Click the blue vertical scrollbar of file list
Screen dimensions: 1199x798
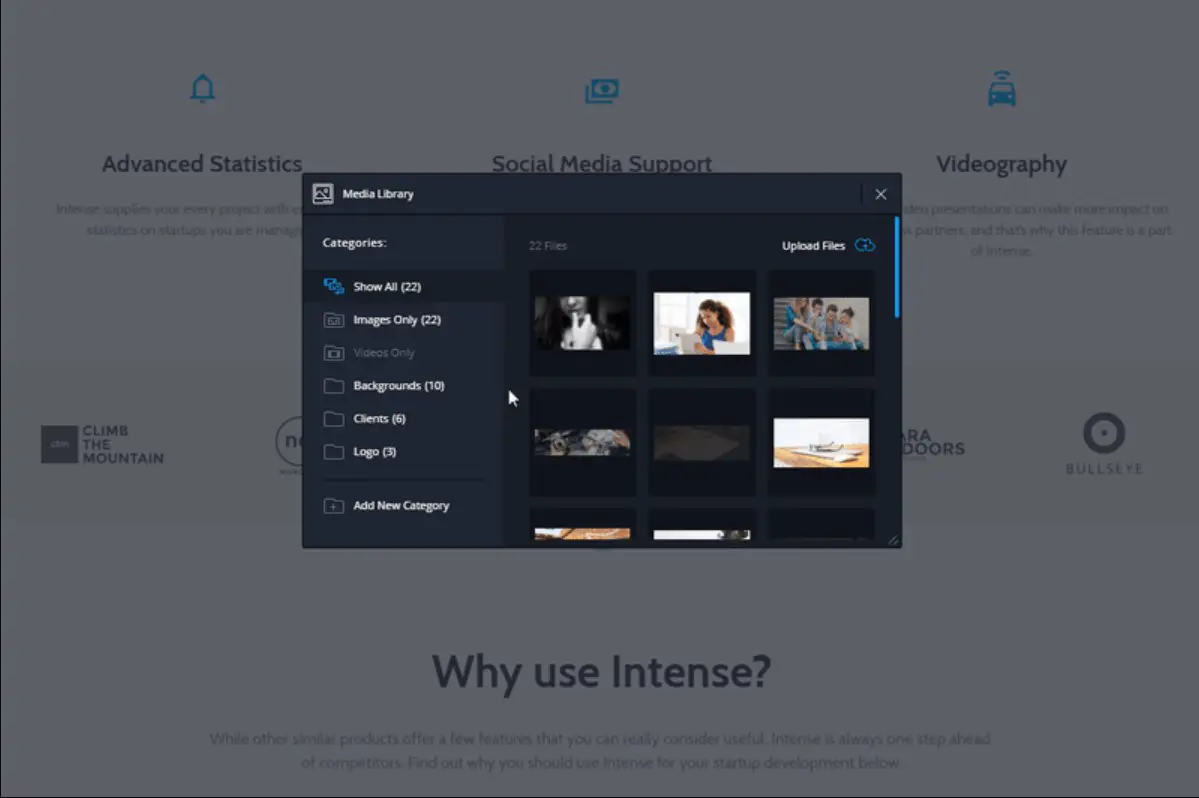(x=897, y=268)
